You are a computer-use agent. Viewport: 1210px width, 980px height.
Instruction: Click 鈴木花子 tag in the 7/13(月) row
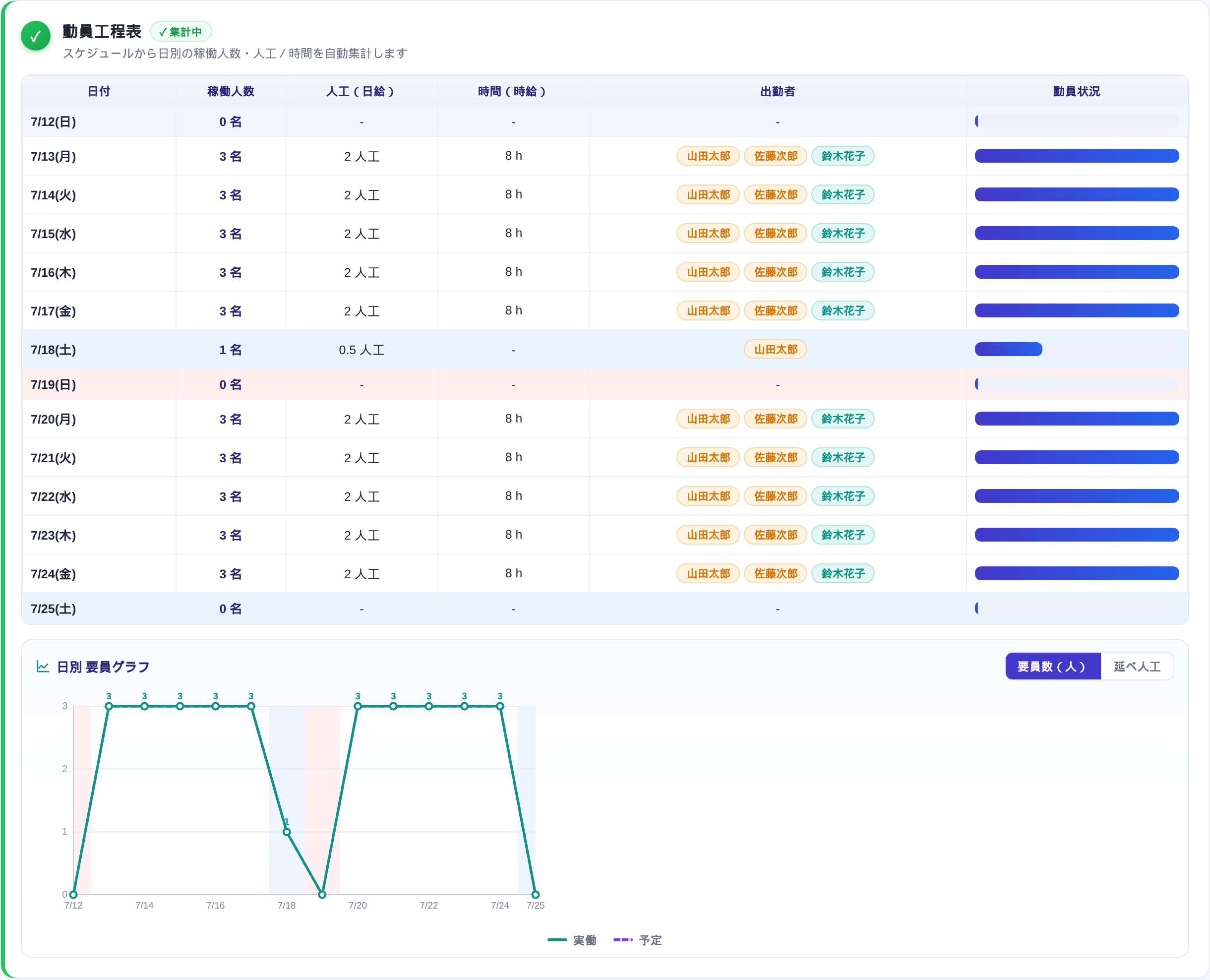tap(843, 156)
